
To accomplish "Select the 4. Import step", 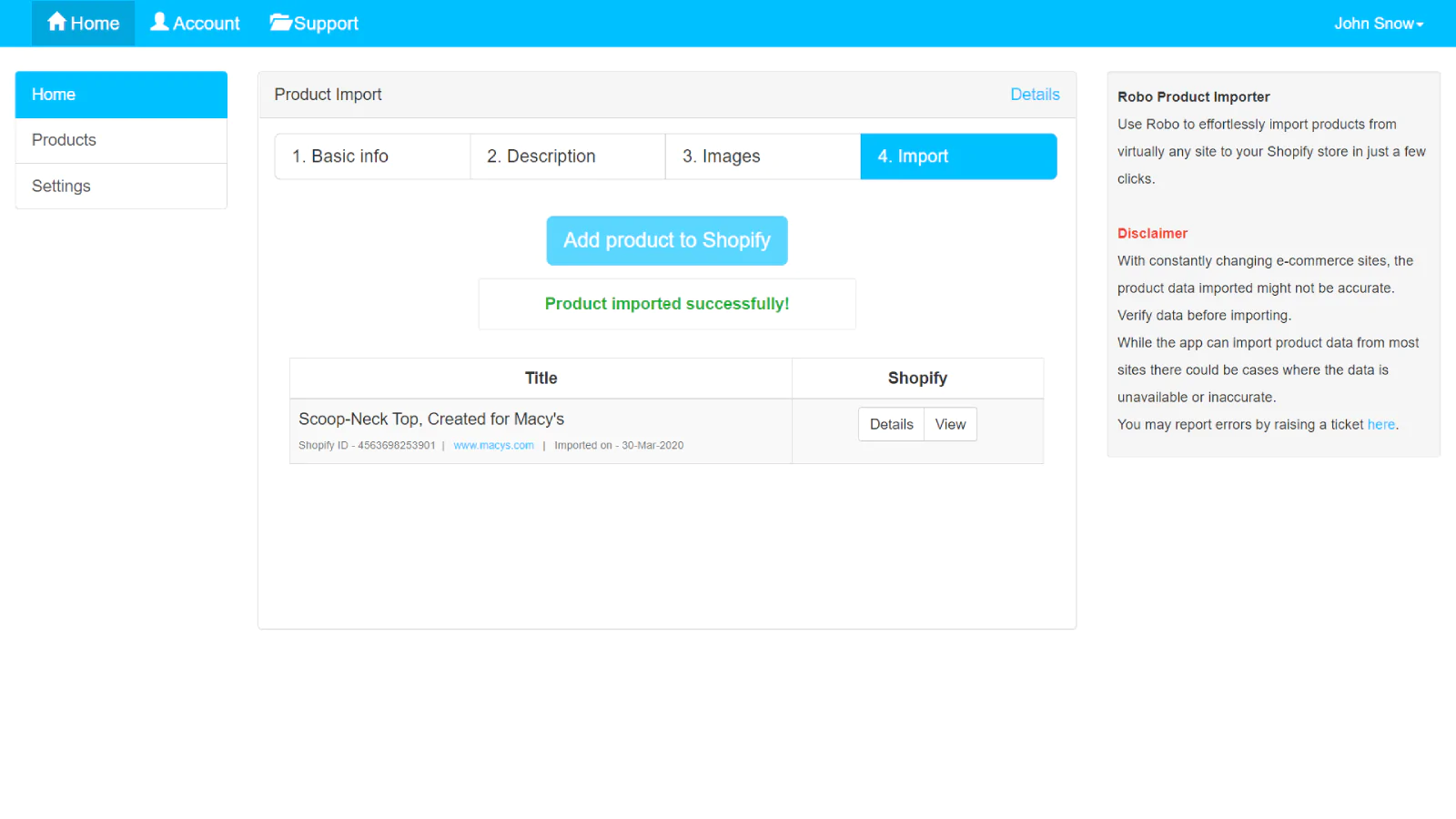I will tap(959, 157).
